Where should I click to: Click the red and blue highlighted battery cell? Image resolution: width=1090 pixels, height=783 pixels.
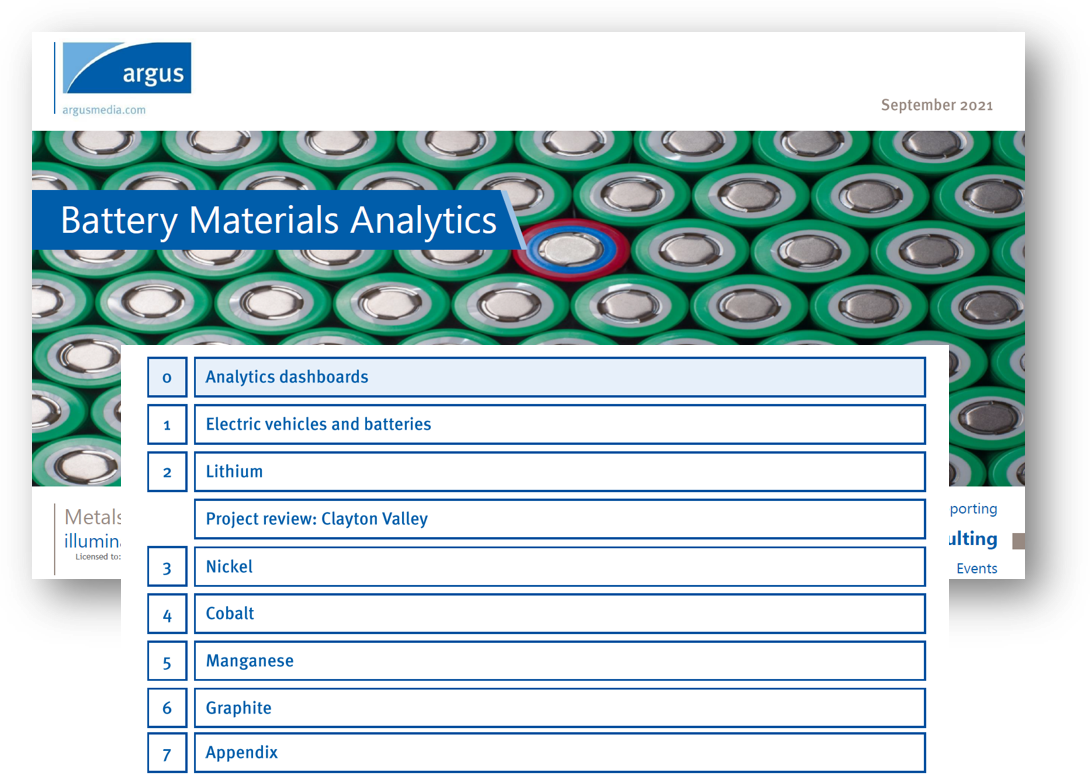pos(571,247)
